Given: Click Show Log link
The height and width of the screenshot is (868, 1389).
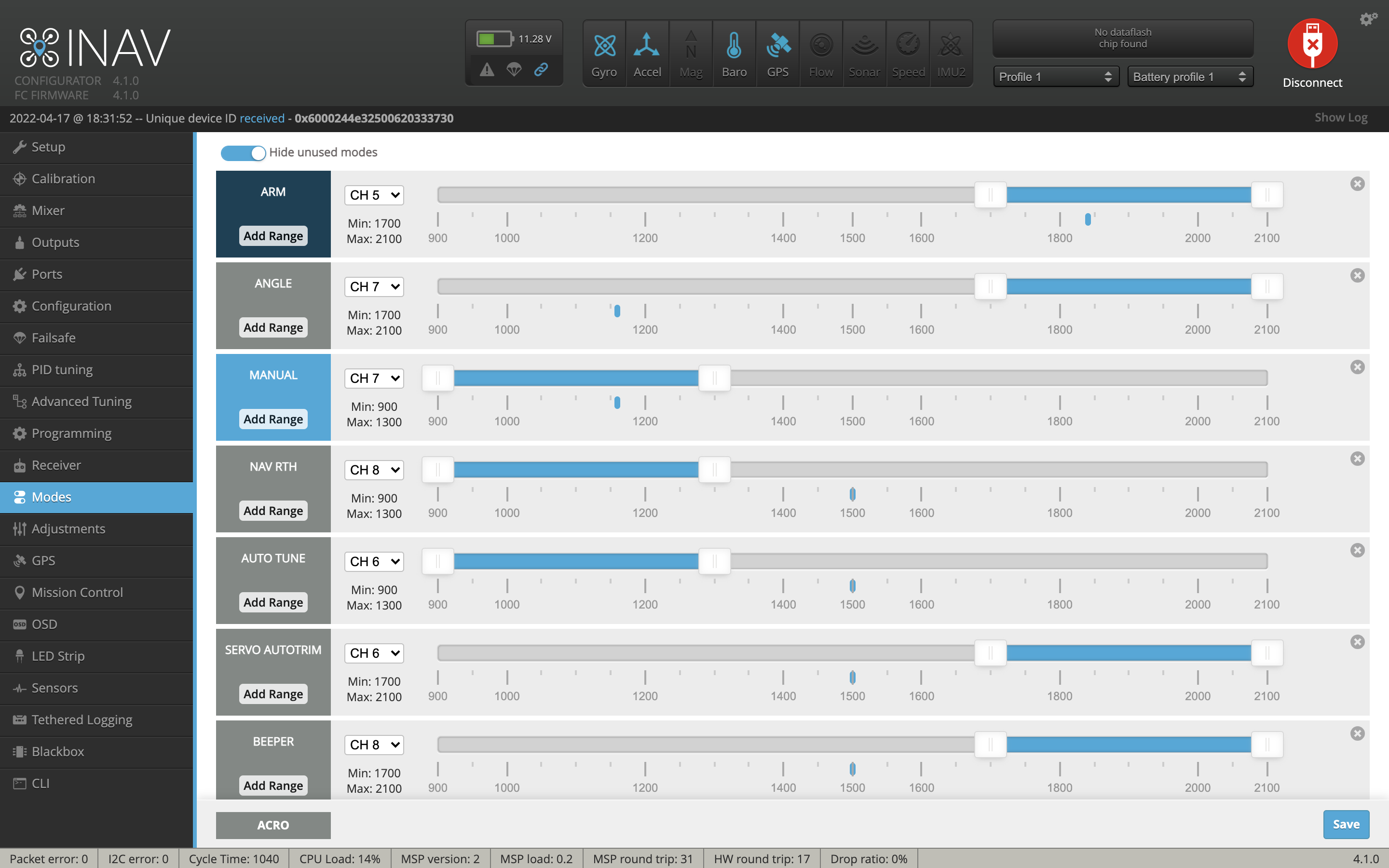Looking at the screenshot, I should point(1341,118).
